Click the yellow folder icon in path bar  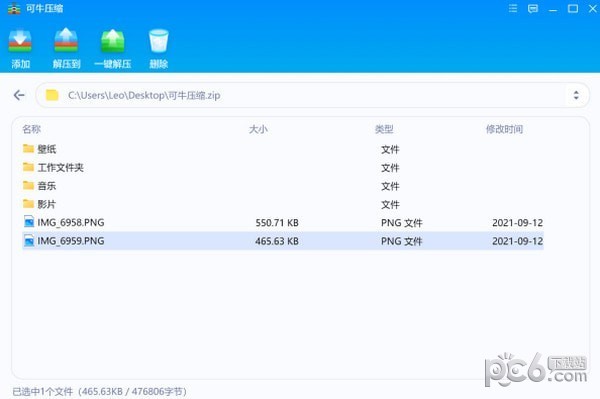(x=52, y=95)
